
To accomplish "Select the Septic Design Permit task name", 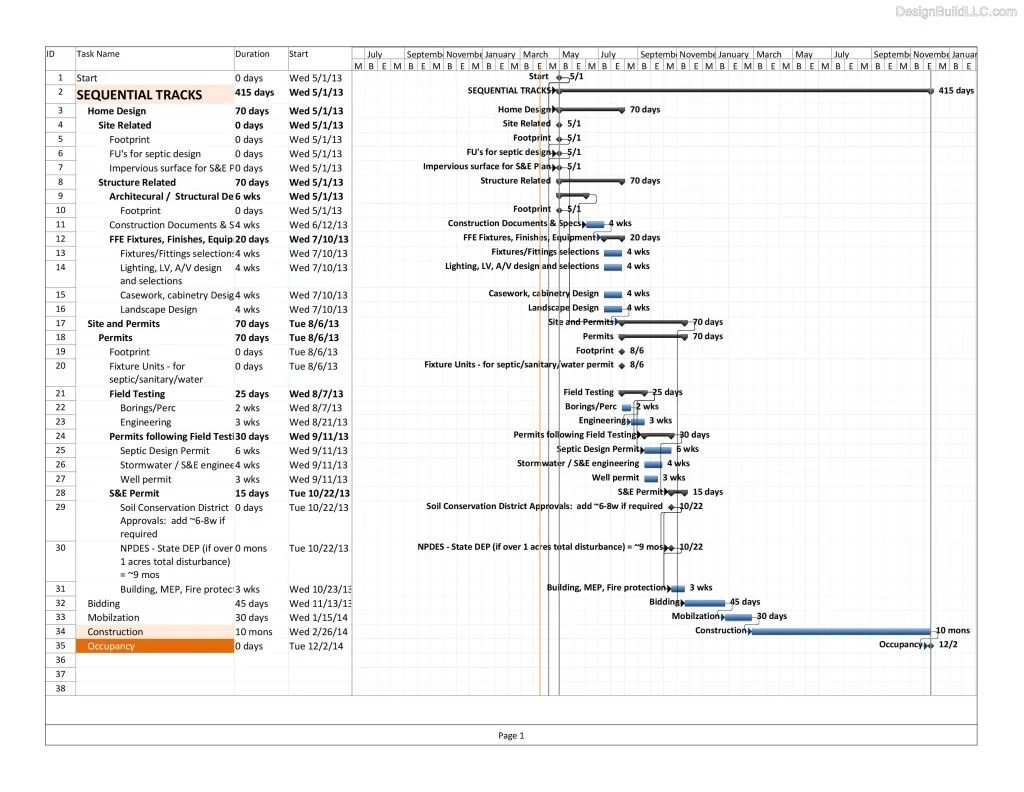I will (x=165, y=451).
